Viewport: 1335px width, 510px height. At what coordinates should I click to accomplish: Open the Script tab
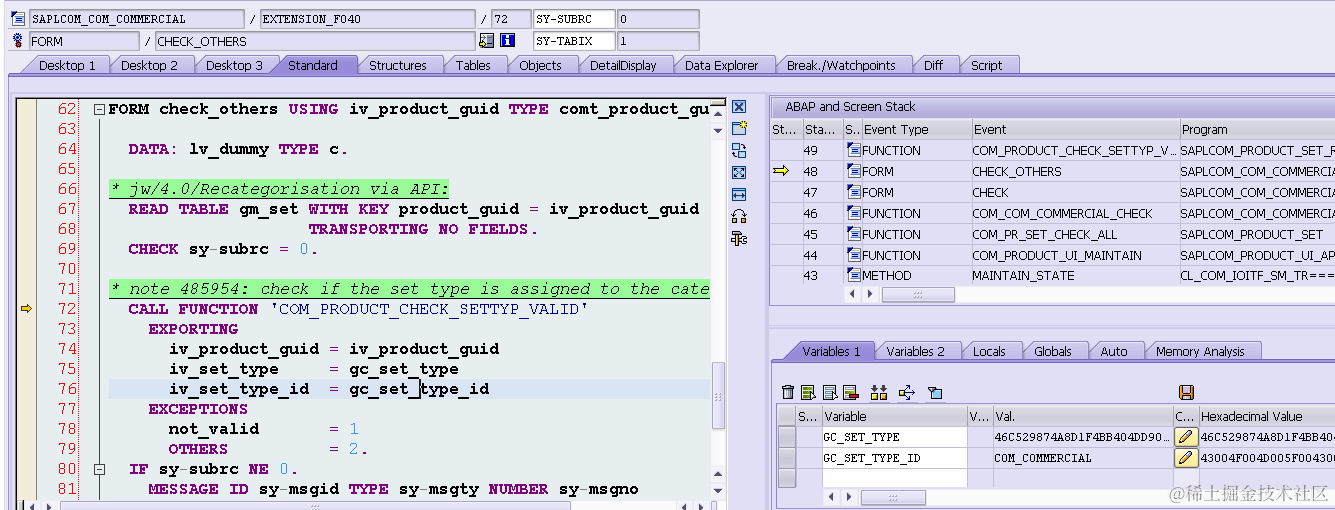(986, 65)
